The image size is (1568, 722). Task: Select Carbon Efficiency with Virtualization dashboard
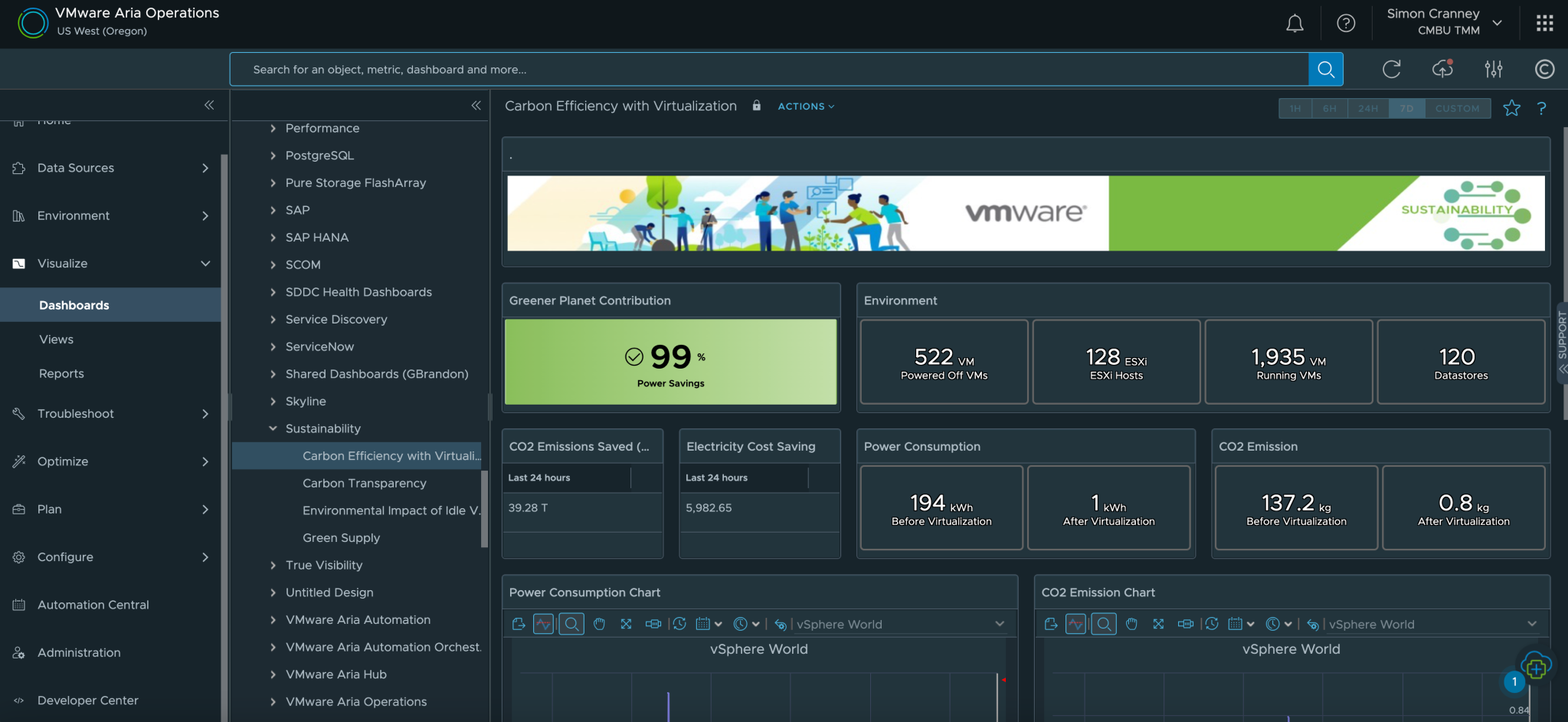[357, 456]
